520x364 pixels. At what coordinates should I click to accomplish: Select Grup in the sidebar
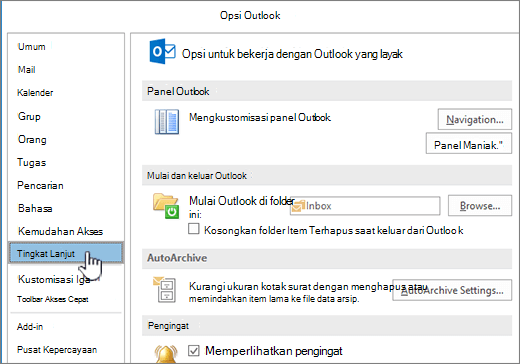(x=29, y=116)
